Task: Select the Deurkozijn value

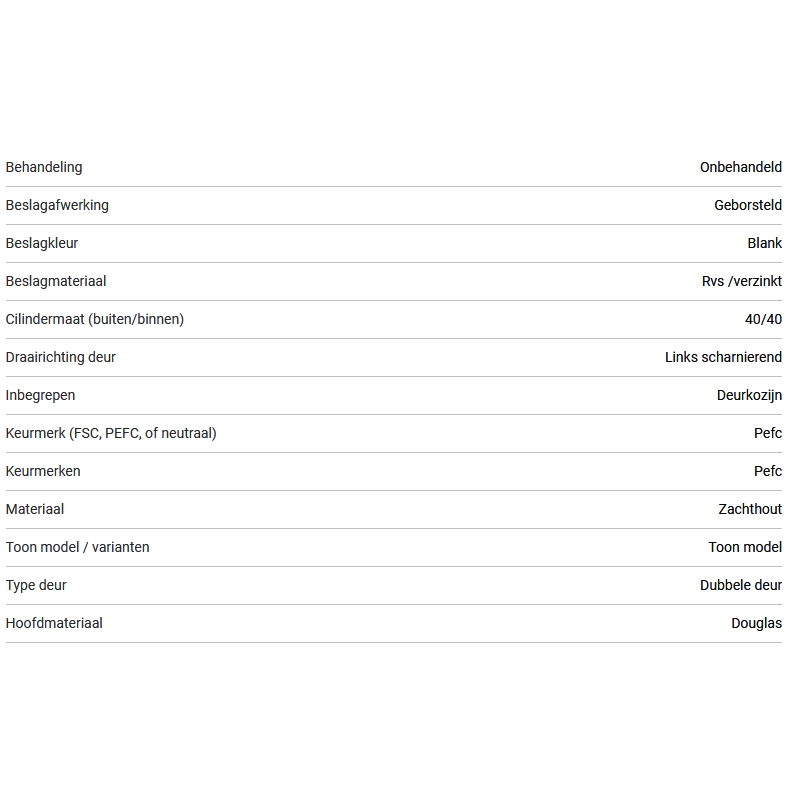Action: [749, 395]
